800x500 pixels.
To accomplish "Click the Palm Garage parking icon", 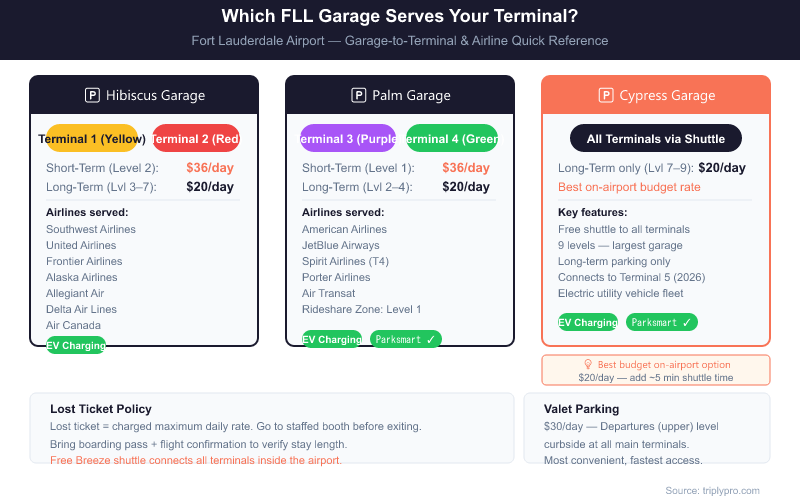I will pyautogui.click(x=359, y=96).
